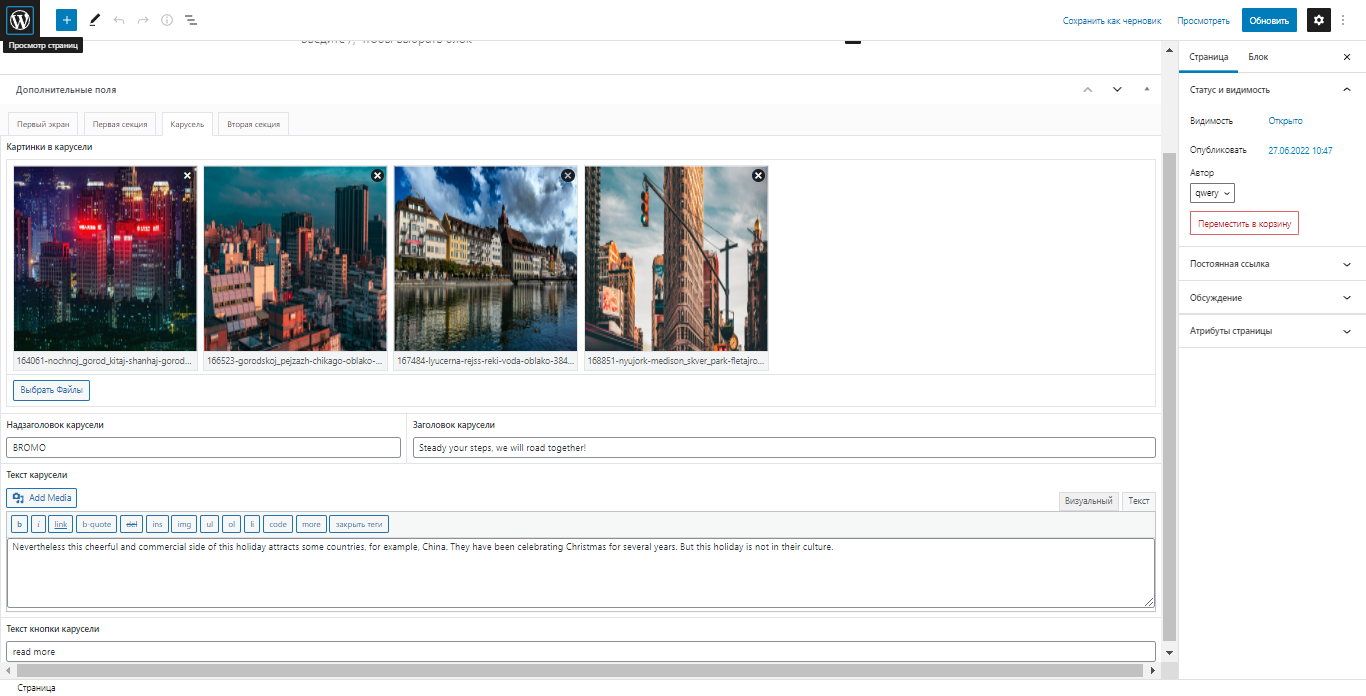This screenshot has height=696, width=1366.
Task: Move the custom fields panel up
Action: coord(1088,89)
